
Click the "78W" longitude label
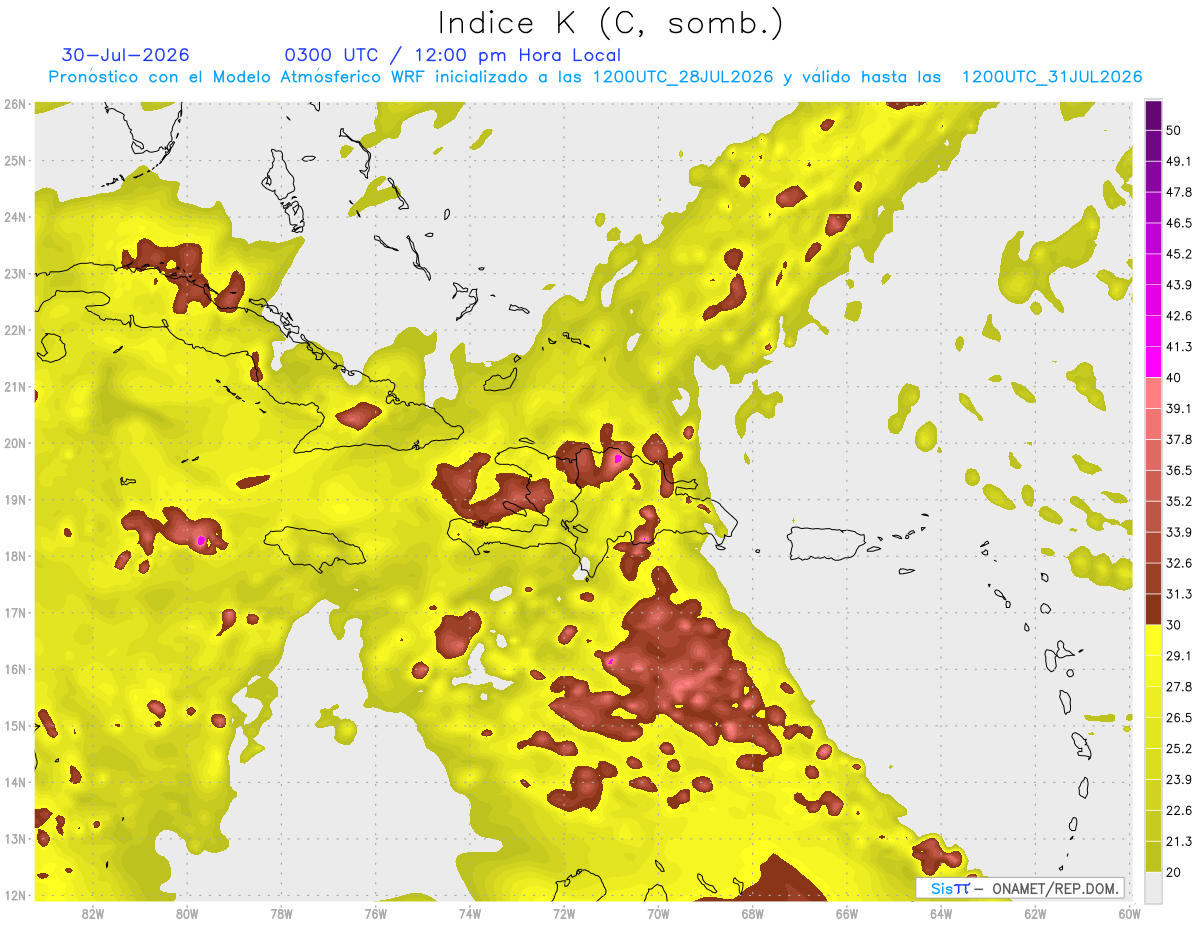click(281, 914)
